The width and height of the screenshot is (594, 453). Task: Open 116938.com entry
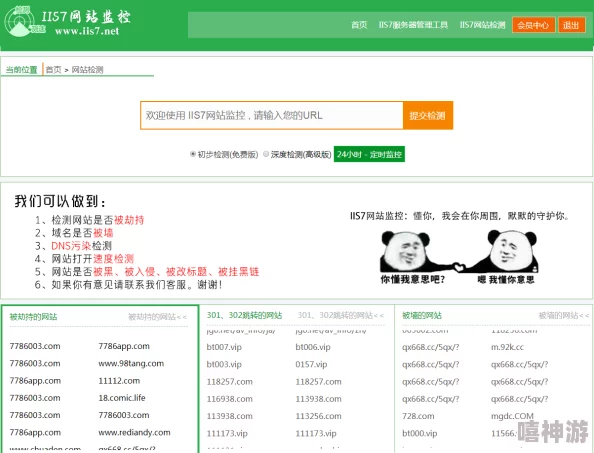[x=230, y=399]
